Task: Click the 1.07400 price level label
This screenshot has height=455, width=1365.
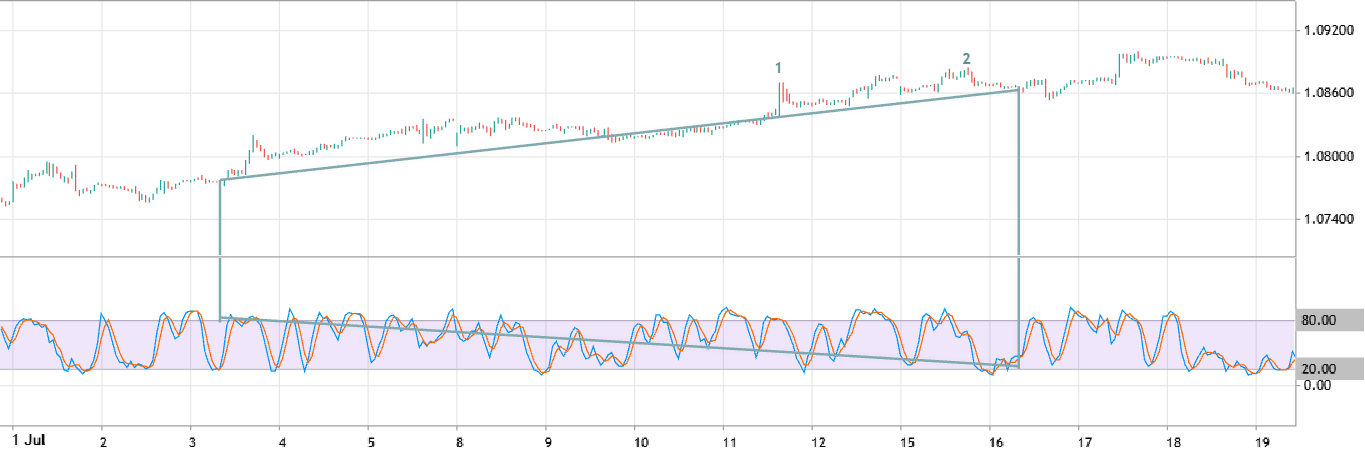Action: [1329, 219]
